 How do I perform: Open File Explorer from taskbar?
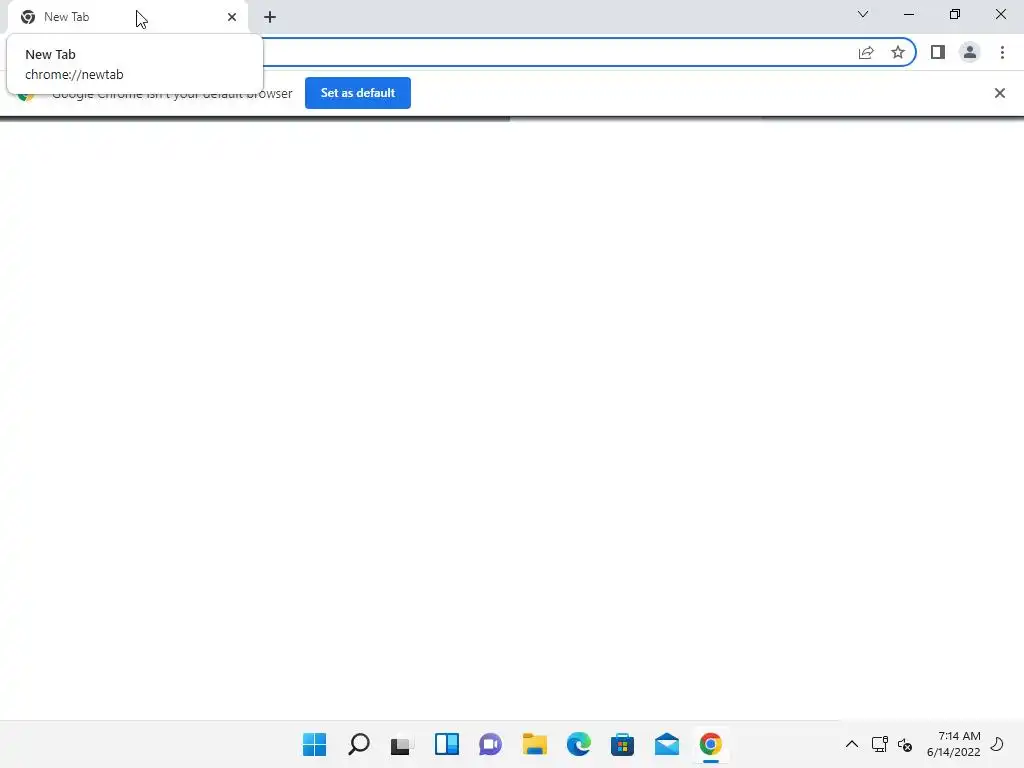pyautogui.click(x=535, y=744)
